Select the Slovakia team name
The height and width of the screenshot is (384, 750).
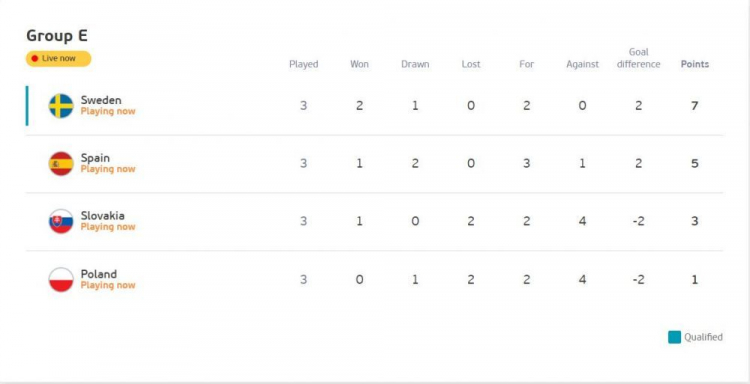click(x=102, y=216)
